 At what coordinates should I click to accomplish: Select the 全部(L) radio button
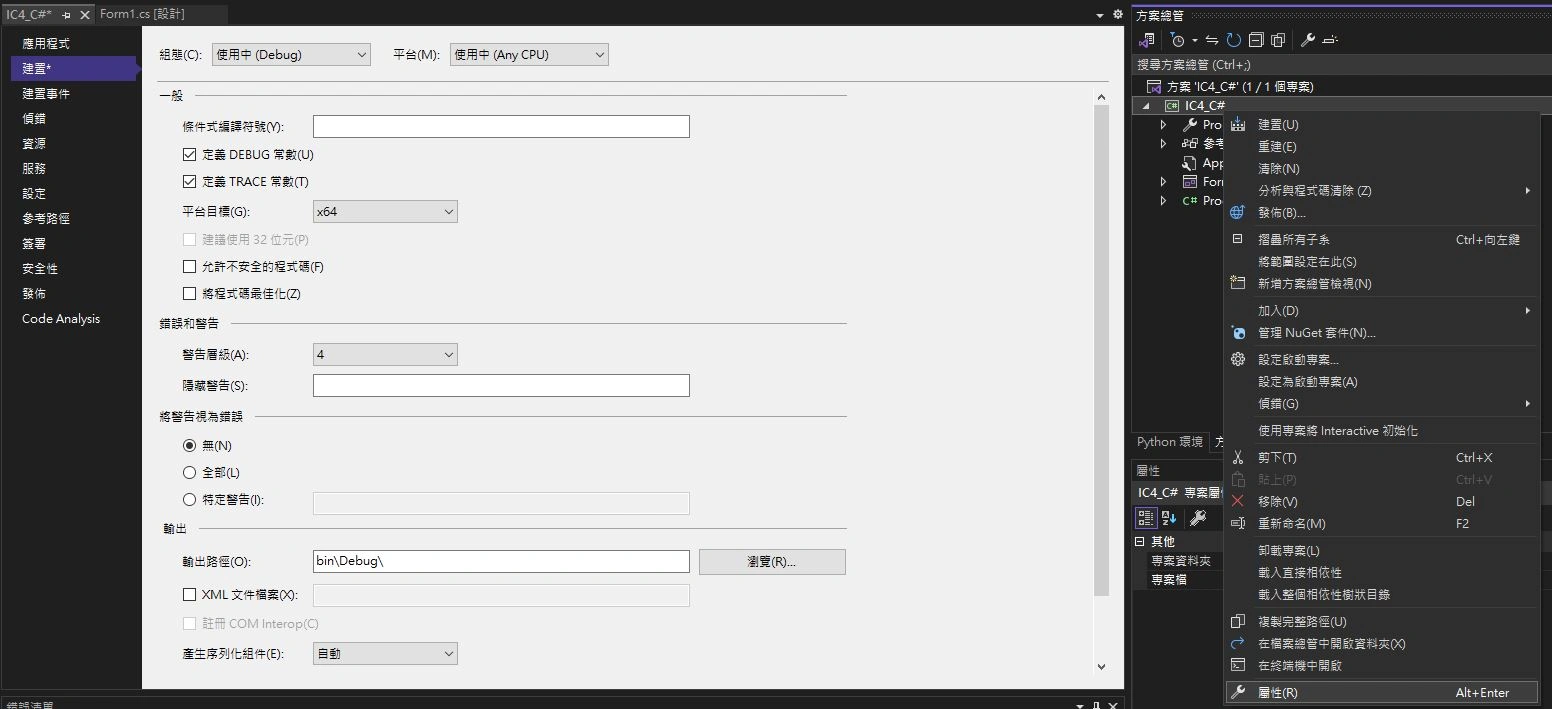pyautogui.click(x=190, y=472)
